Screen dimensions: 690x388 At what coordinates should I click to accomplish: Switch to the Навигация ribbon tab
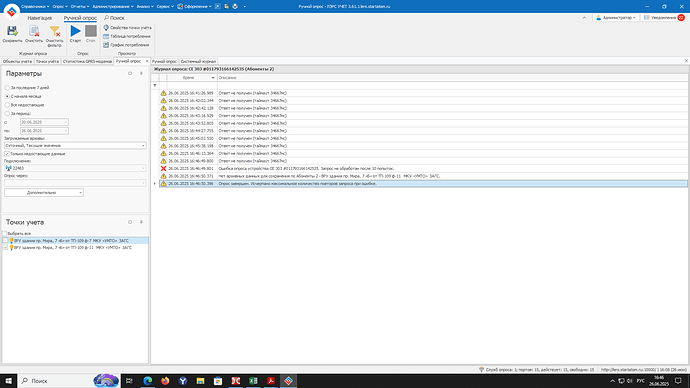coord(40,18)
